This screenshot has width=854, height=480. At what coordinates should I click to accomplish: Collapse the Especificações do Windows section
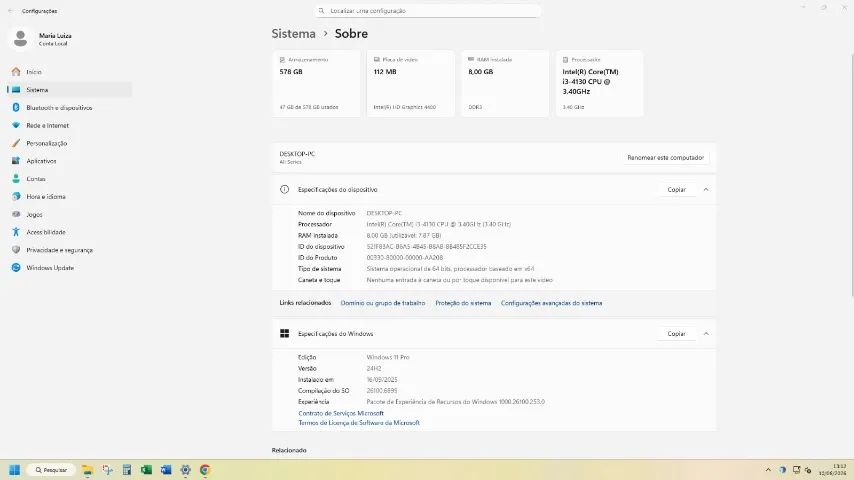click(706, 333)
